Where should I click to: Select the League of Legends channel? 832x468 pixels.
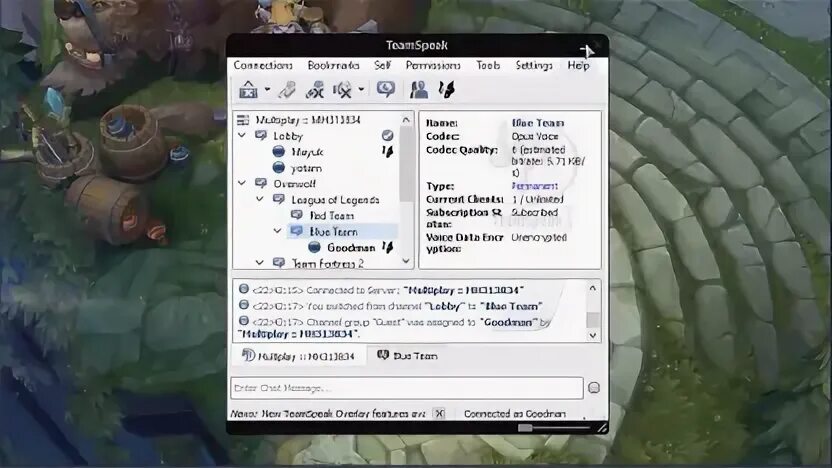tap(335, 200)
